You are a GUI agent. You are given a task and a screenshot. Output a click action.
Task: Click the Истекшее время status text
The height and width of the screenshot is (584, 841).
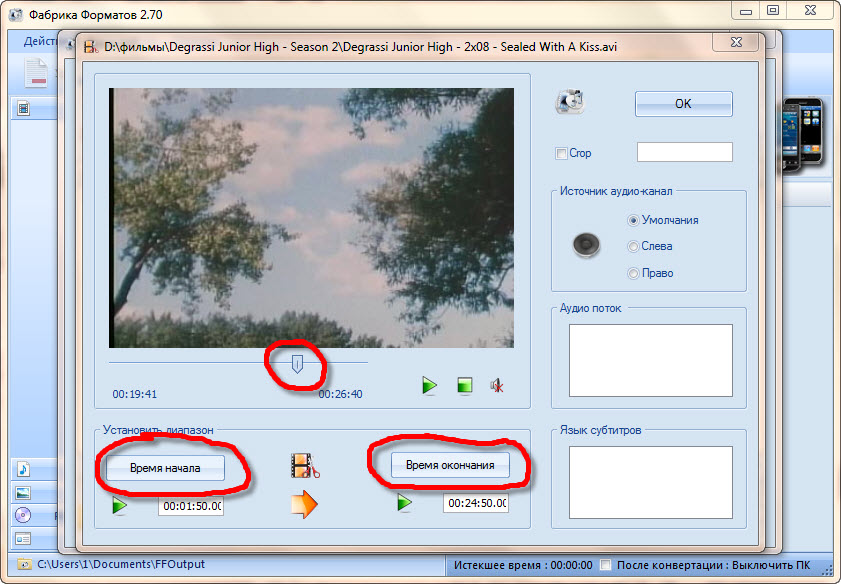(x=523, y=565)
